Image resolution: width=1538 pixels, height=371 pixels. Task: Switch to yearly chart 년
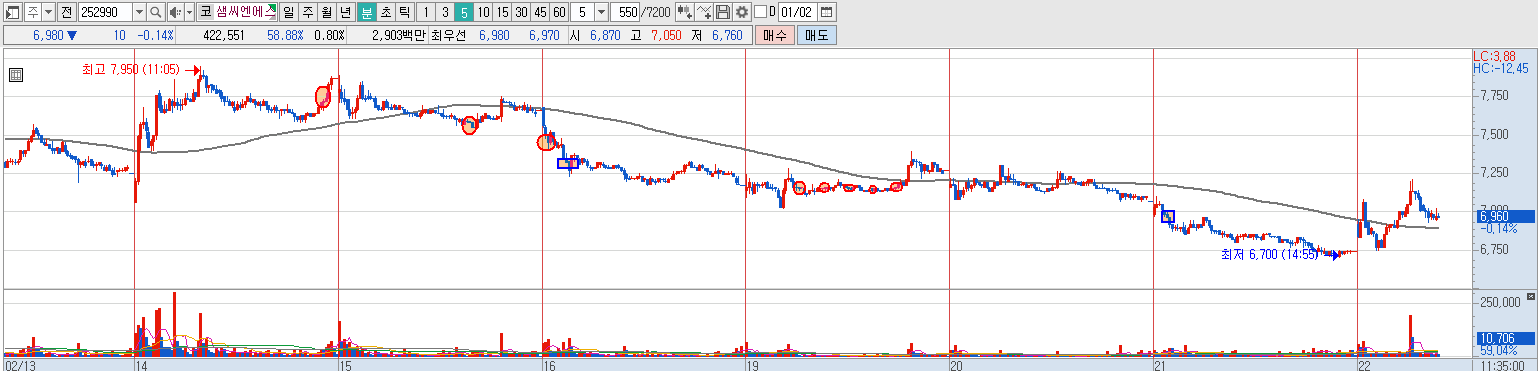(x=346, y=12)
